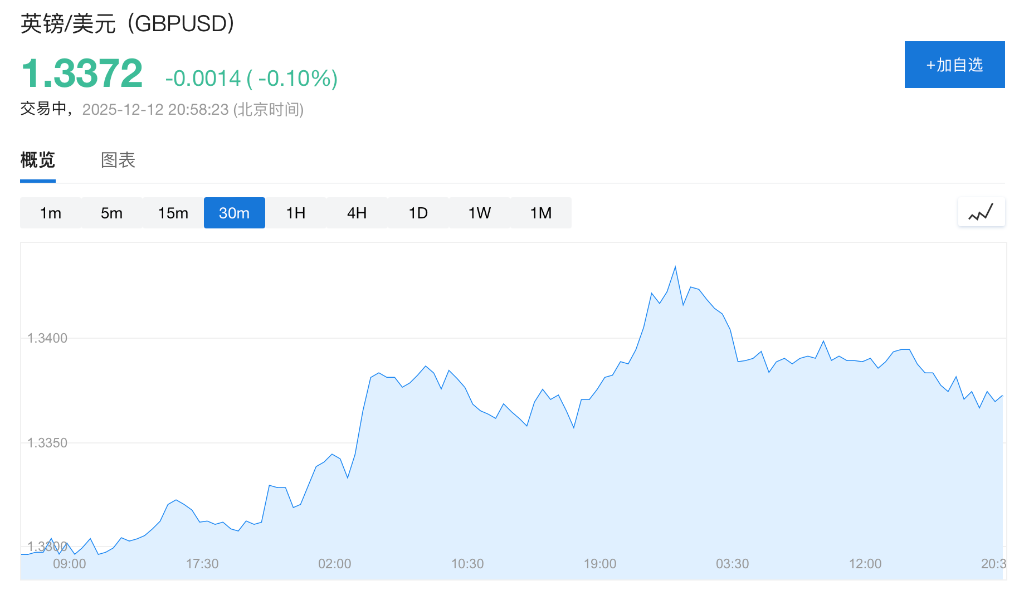Choose the 5m interval option

111,213
